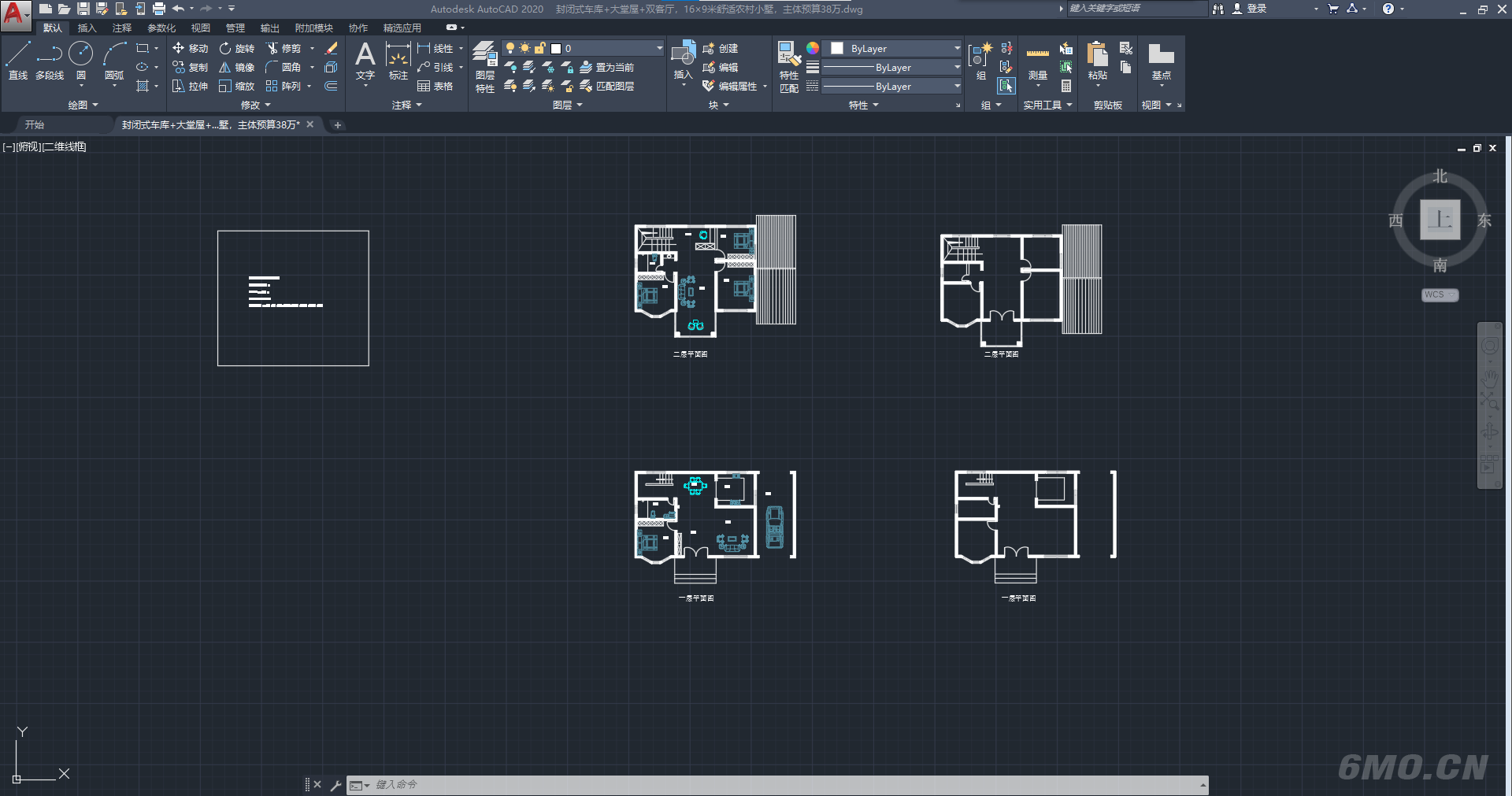Open Layer Properties (图层特性) panel
1512x796 pixels.
click(485, 67)
